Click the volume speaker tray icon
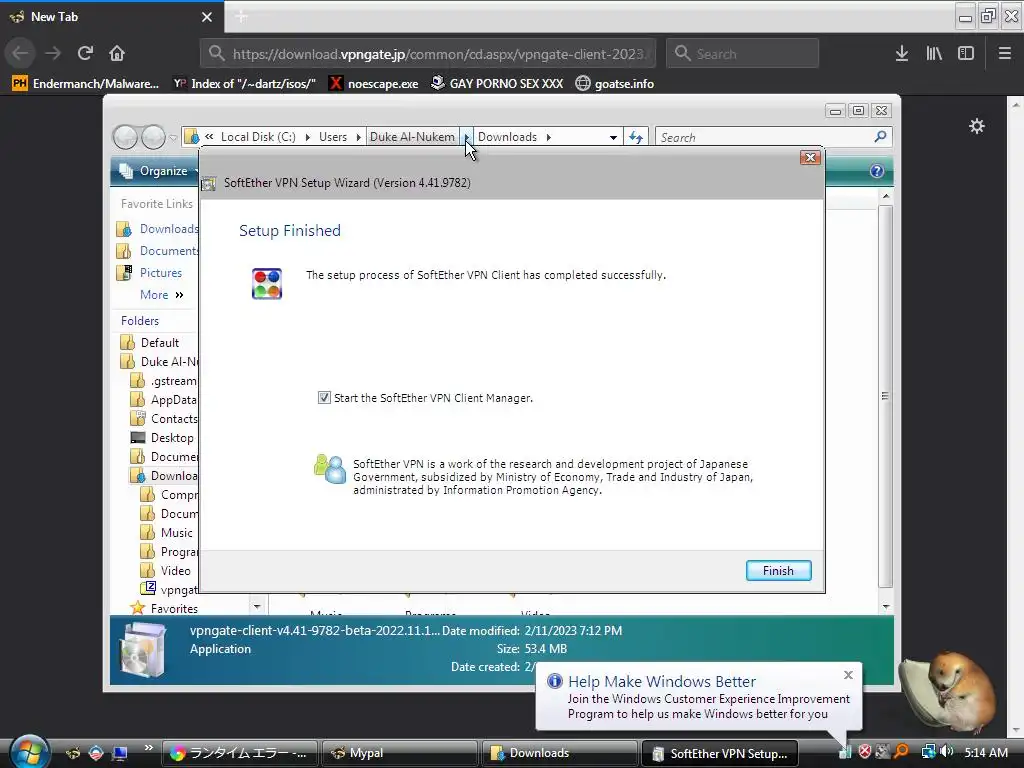The image size is (1024, 768). pyautogui.click(x=947, y=752)
